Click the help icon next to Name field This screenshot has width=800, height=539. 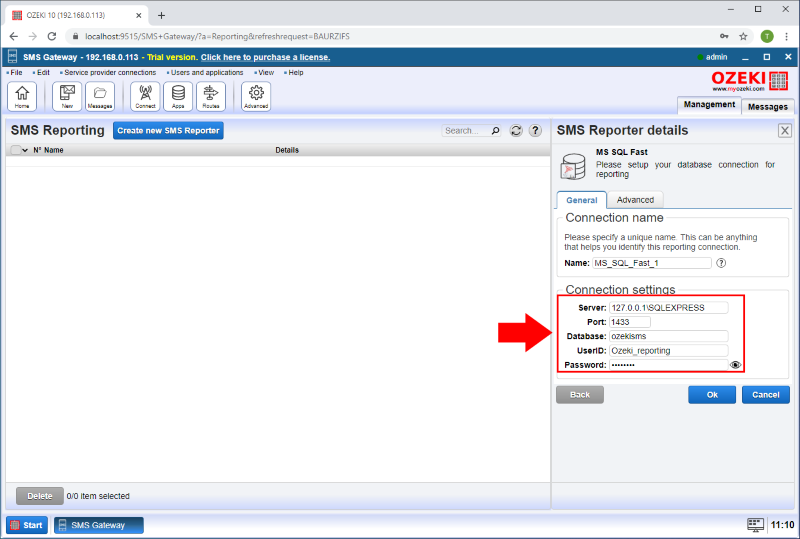click(721, 263)
